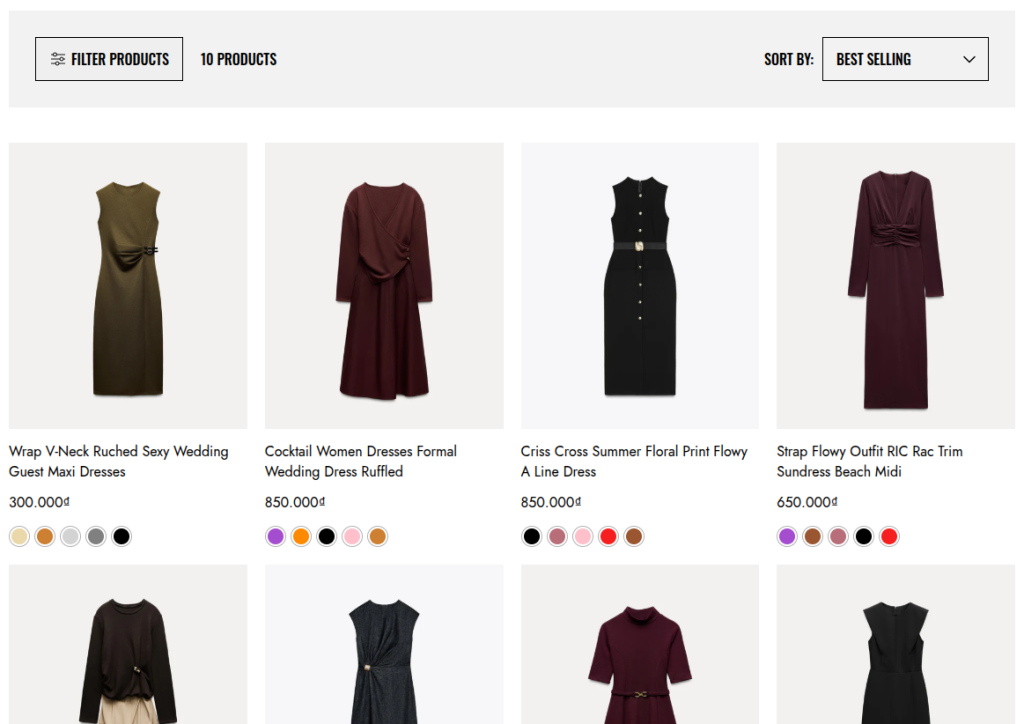View the burgundy wrap long-sleeve dress image
This screenshot has width=1024, height=724.
coord(384,286)
